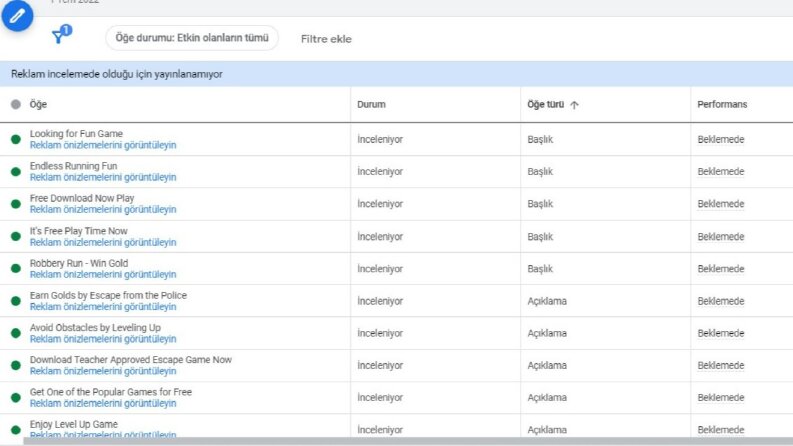The width and height of the screenshot is (793, 446).
Task: Click the Reklam incelemede olduğu için yayınlanamıyor banner
Action: [x=396, y=74]
